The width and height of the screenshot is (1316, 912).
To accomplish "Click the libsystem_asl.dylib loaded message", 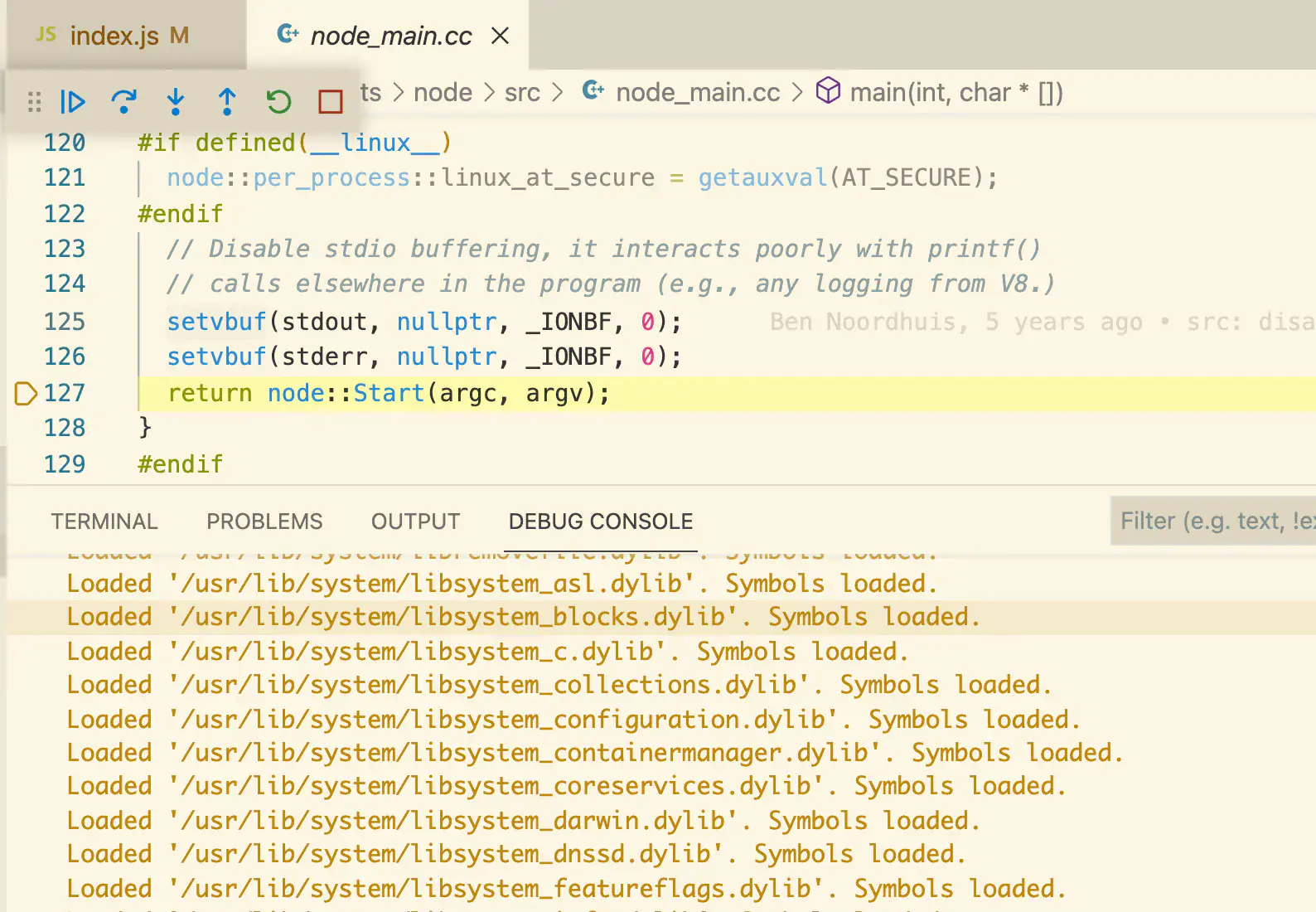I will 502,584.
